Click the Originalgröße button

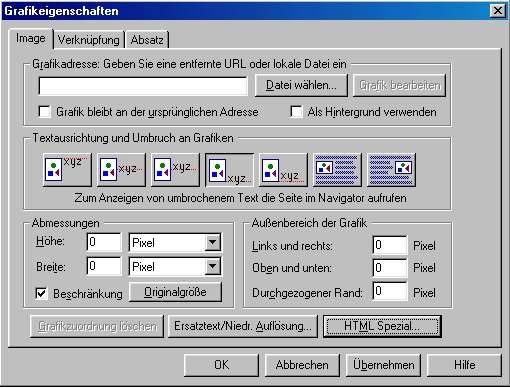pyautogui.click(x=175, y=292)
